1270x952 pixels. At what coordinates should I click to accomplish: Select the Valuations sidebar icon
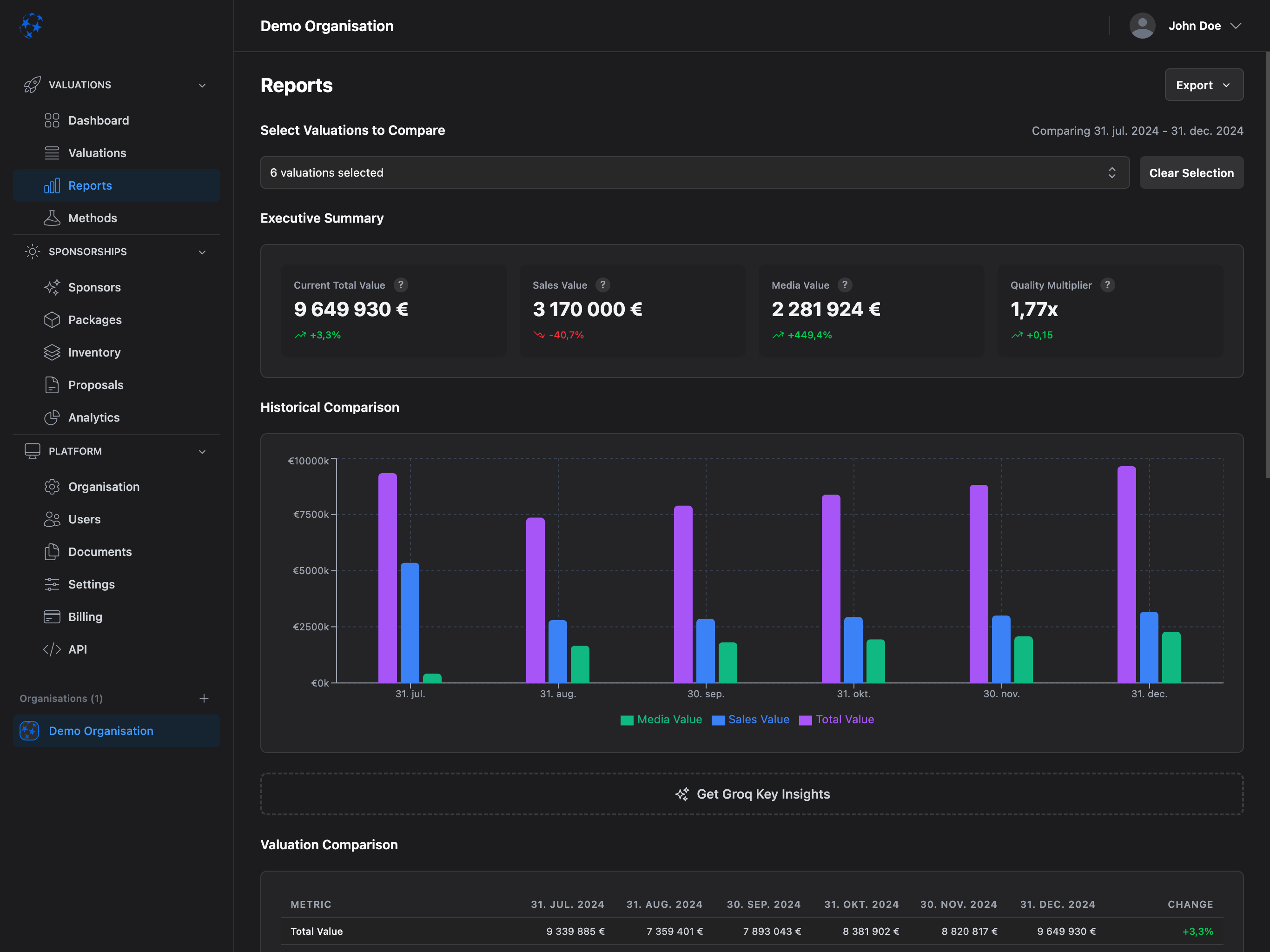tap(52, 153)
